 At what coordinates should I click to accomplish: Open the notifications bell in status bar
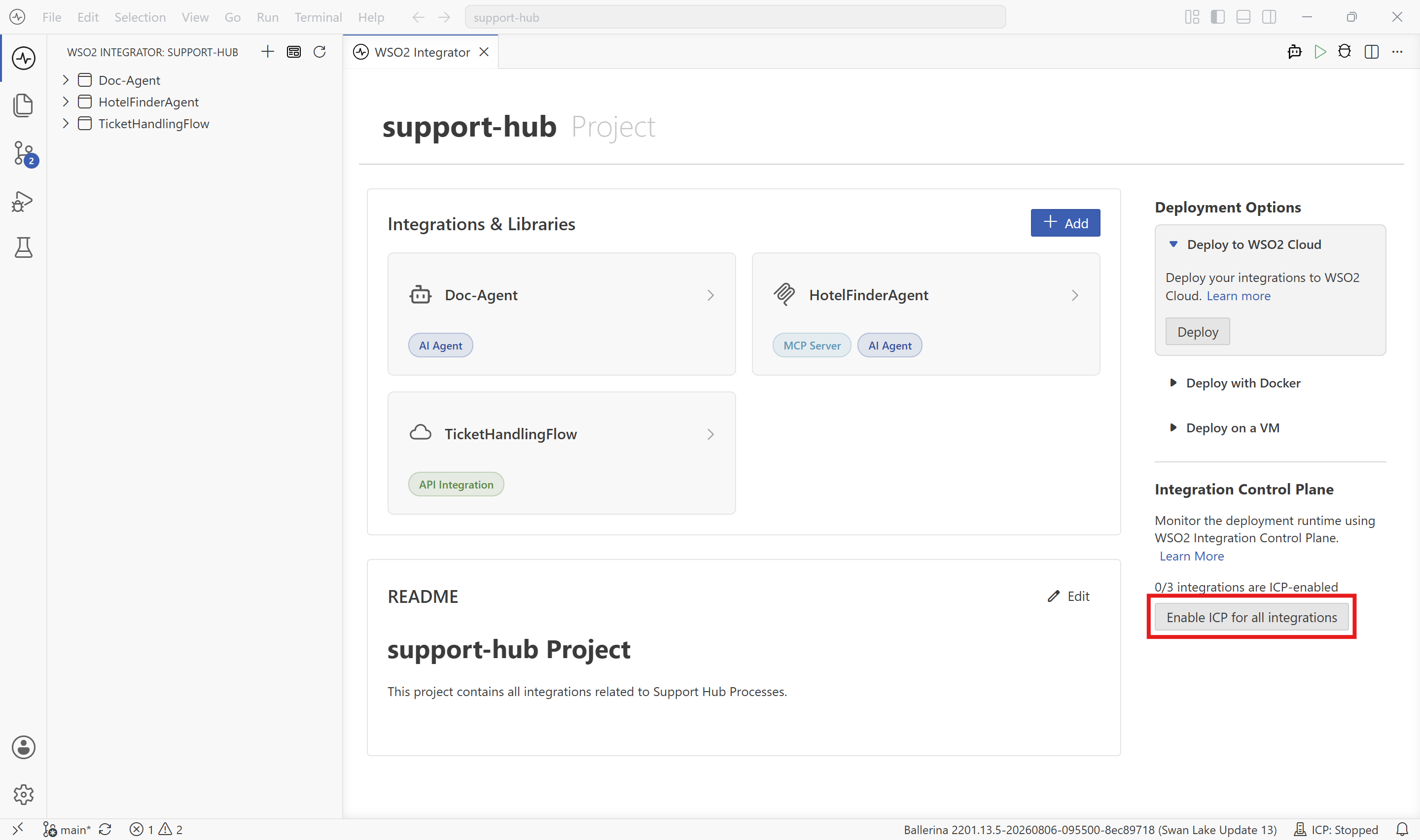(1402, 829)
